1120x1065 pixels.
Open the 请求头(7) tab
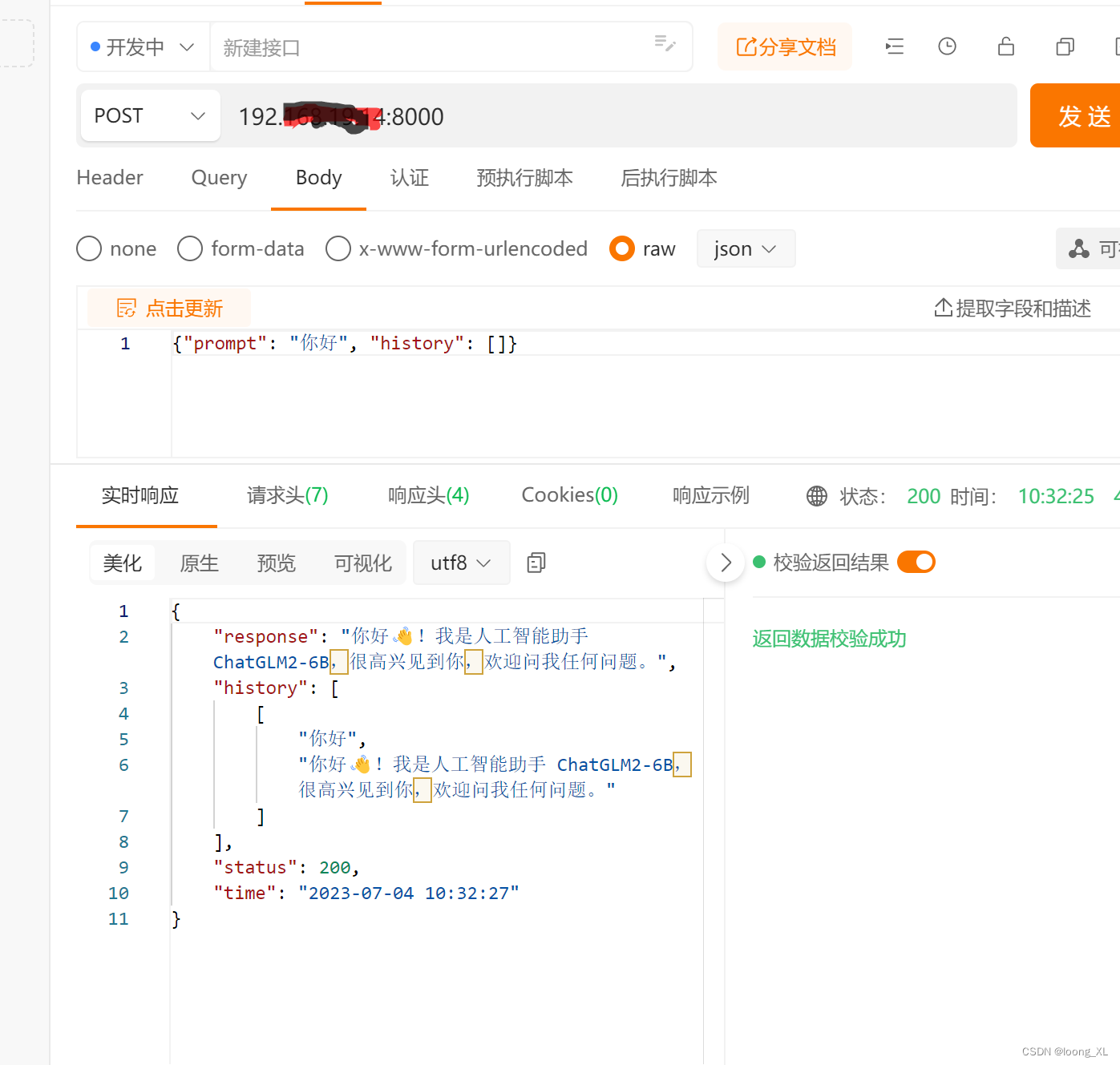tap(288, 495)
